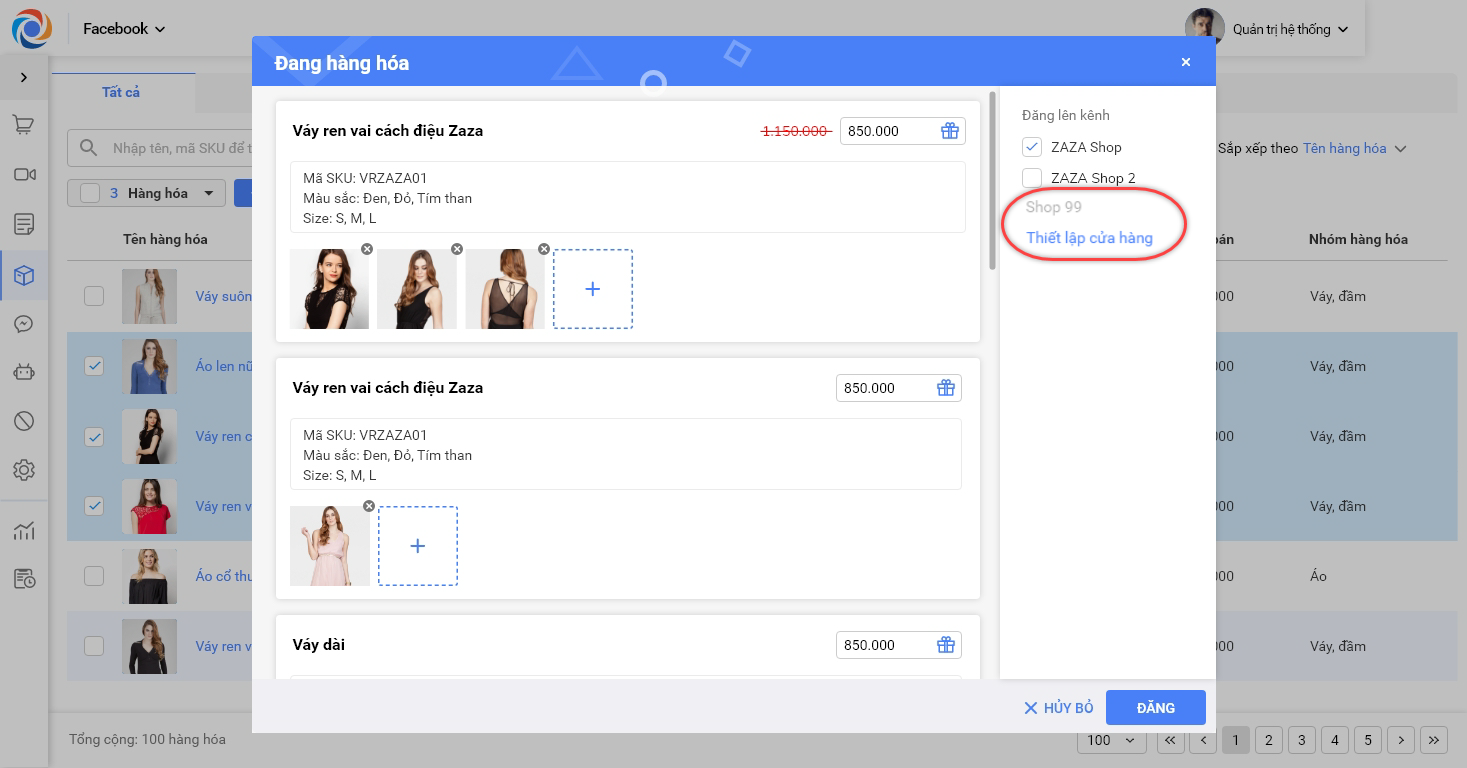1467x768 pixels.
Task: Click the ĐĂNG publish button
Action: (x=1156, y=708)
